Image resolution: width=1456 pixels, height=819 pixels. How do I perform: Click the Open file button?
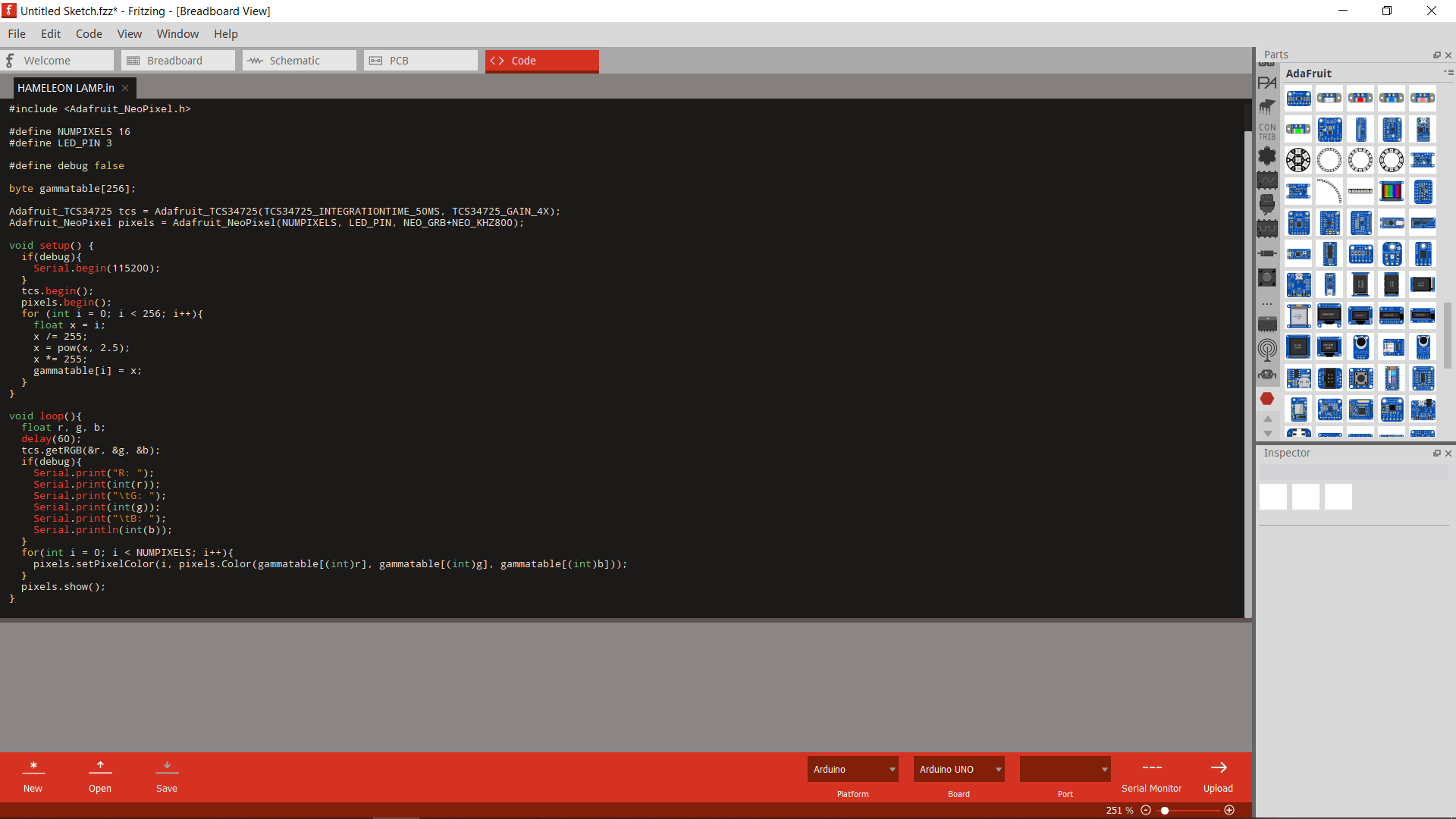(x=100, y=777)
